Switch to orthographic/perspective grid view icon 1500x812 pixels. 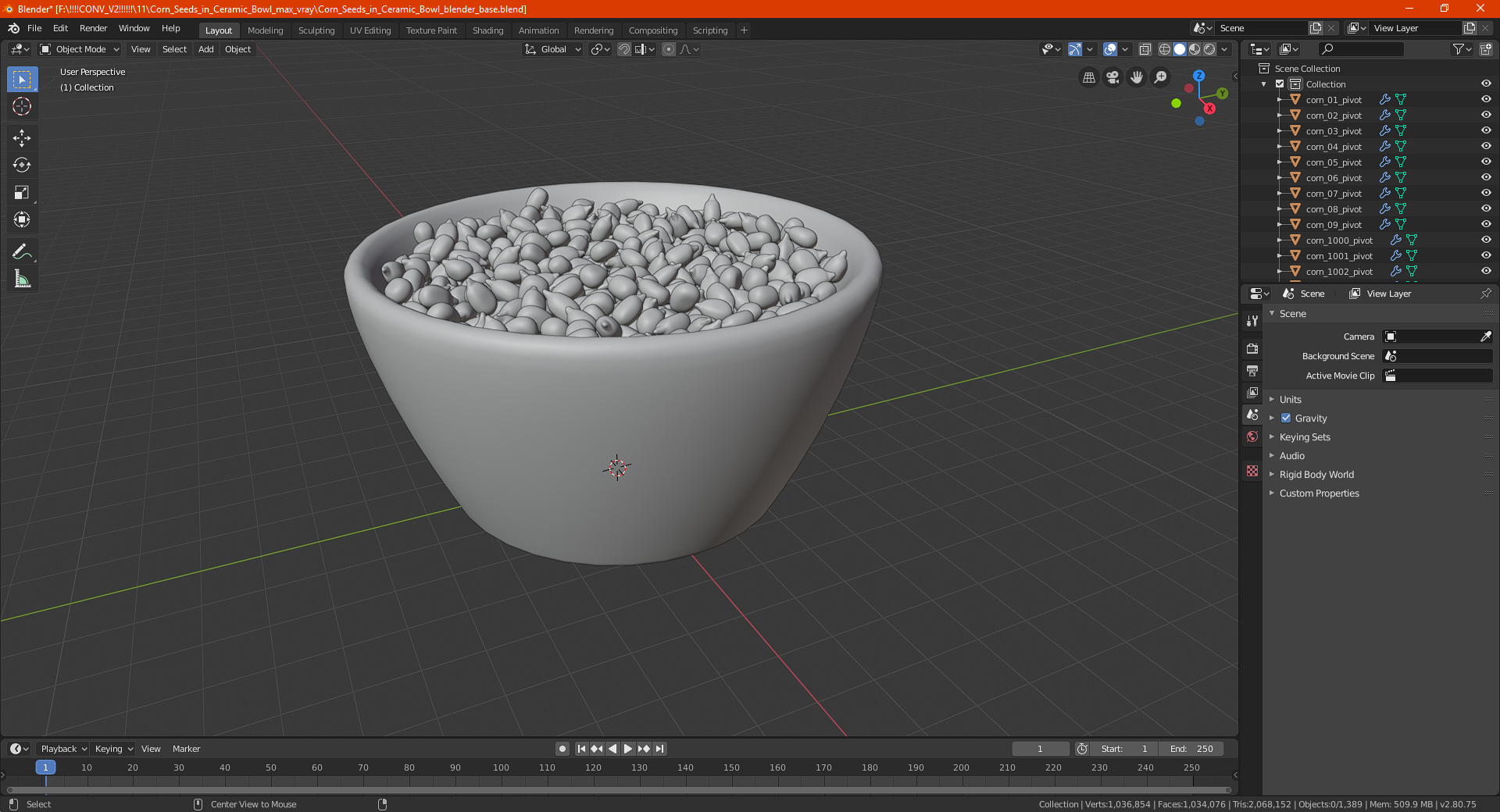click(x=1088, y=77)
